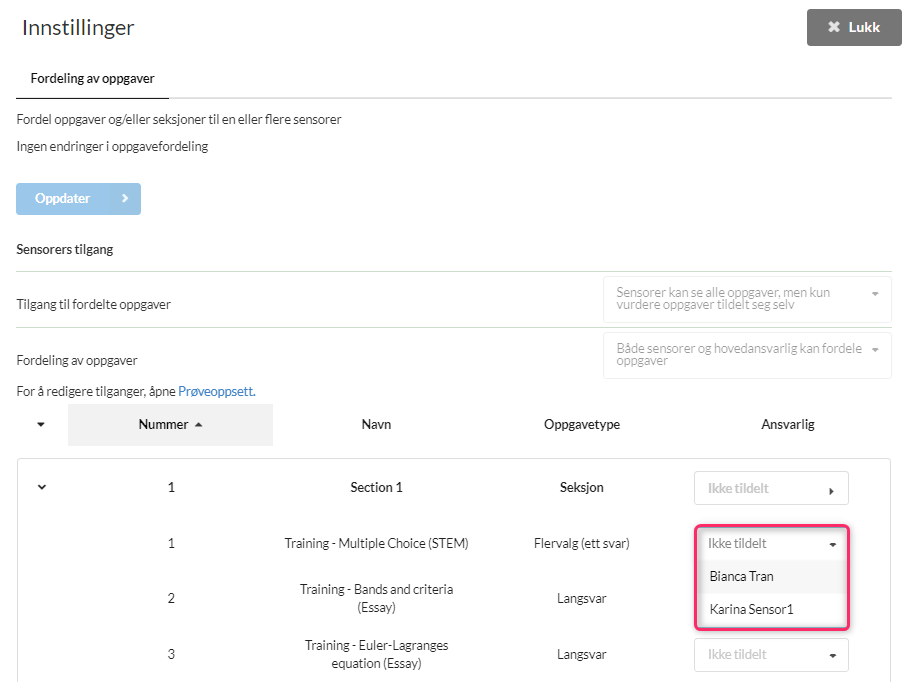Open Ikke tildelt dropdown for Euler-Lagranges equation

(771, 655)
